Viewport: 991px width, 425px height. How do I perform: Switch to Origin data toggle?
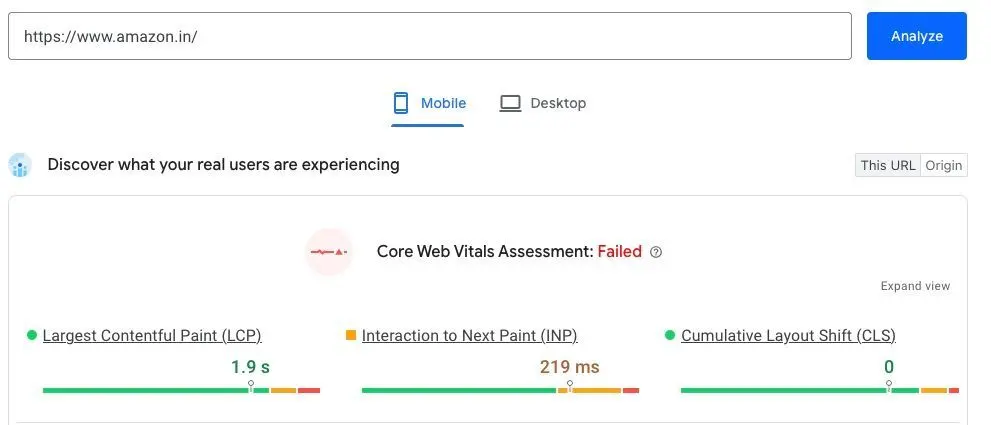[944, 165]
